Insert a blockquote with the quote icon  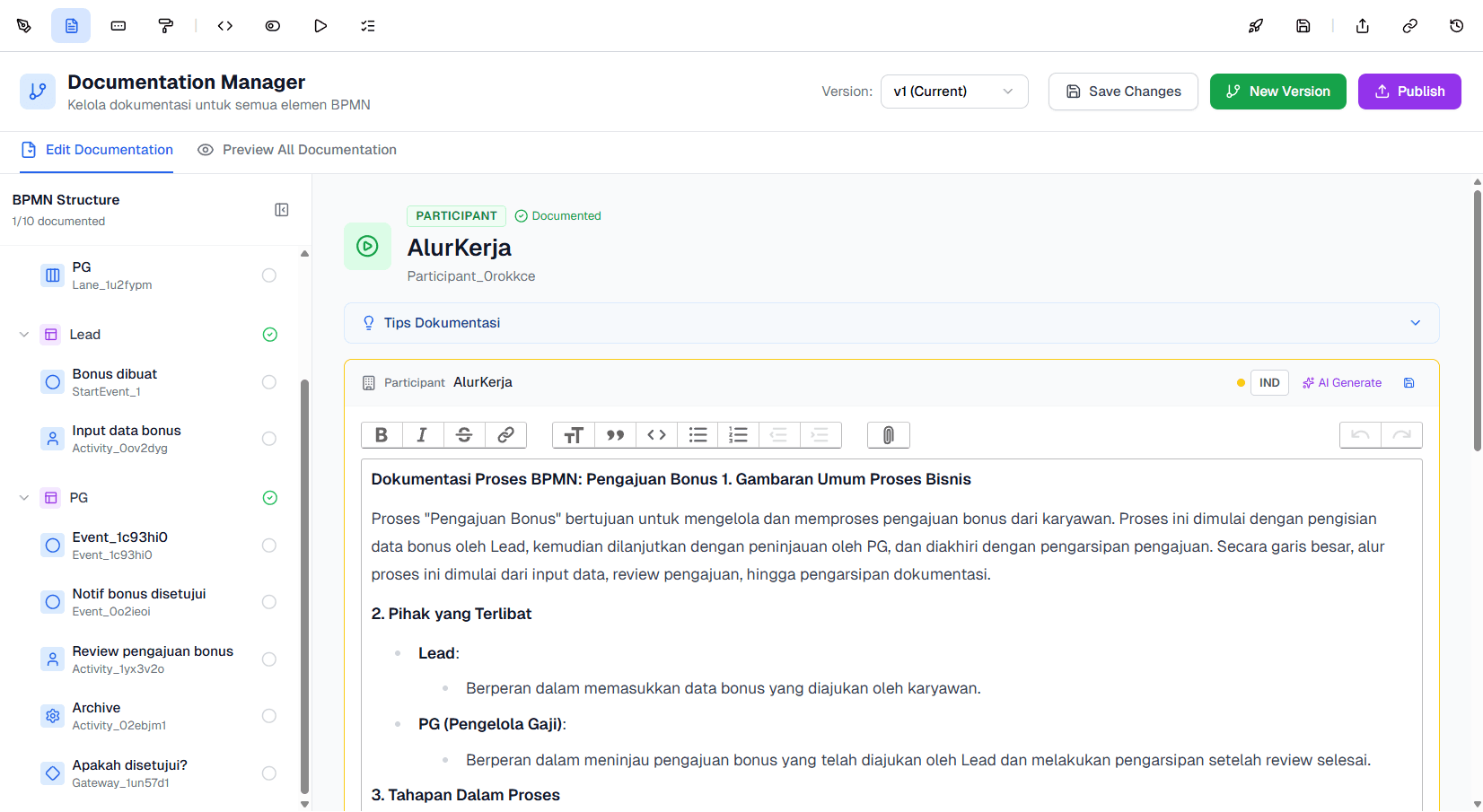point(615,435)
